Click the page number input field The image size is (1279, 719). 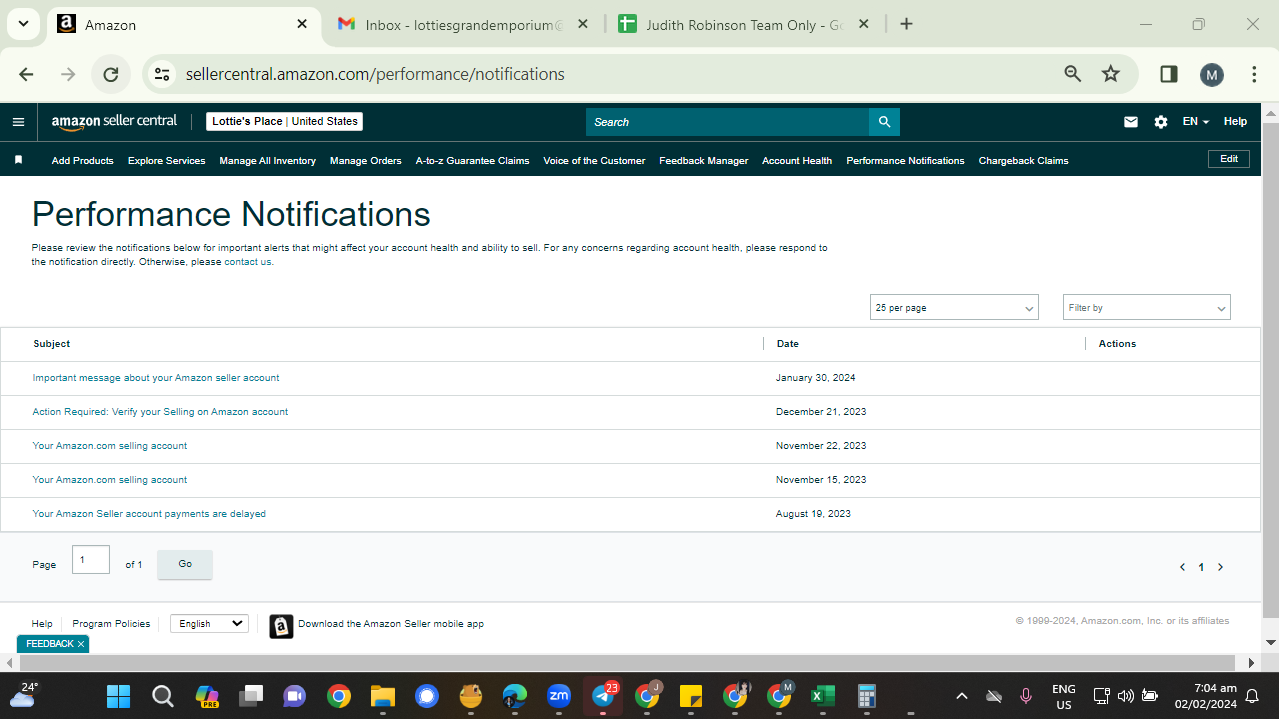point(91,560)
